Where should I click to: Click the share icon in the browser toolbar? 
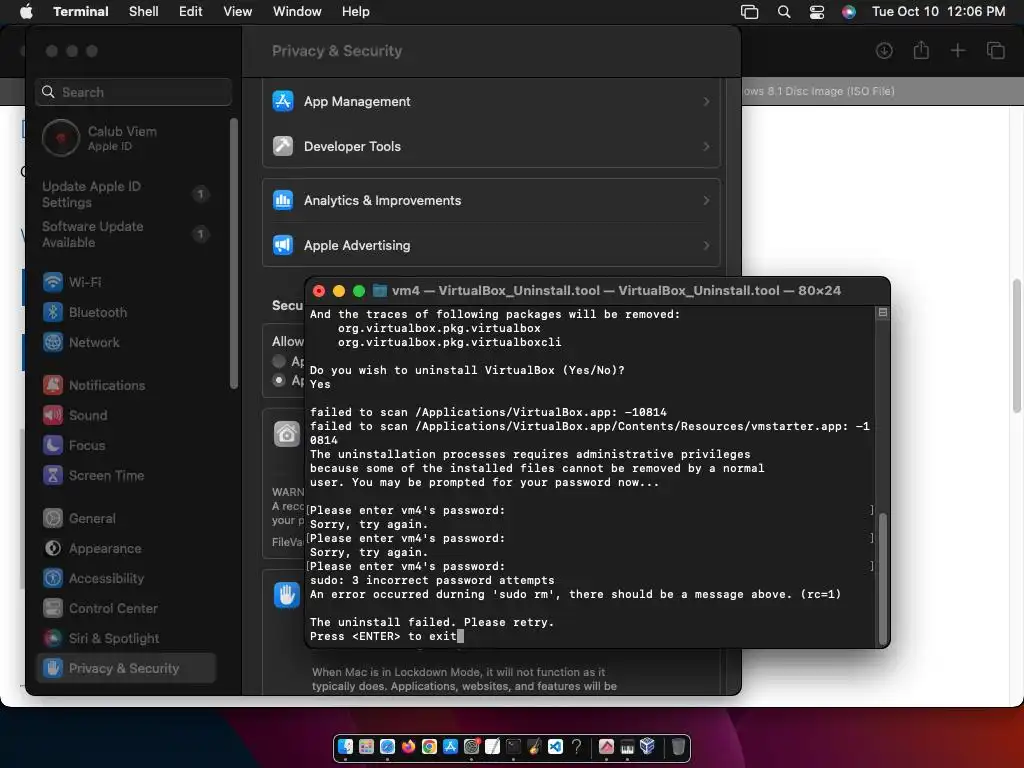point(921,50)
